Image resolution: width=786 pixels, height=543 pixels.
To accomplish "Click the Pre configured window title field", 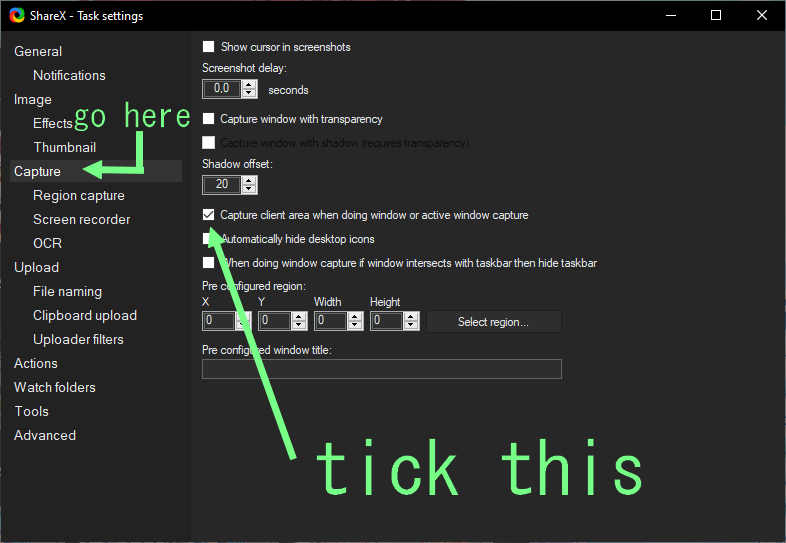I will [382, 369].
